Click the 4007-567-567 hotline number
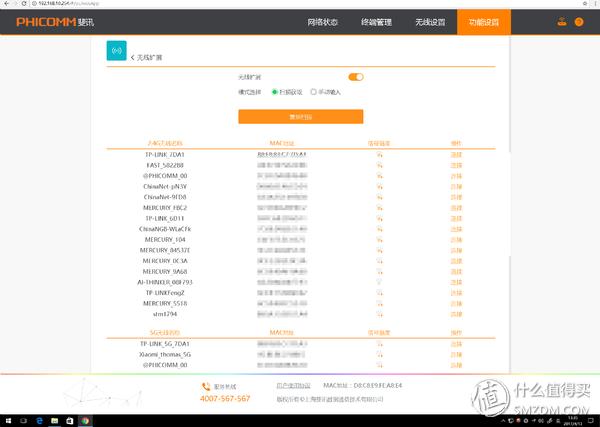The width and height of the screenshot is (600, 427). [x=225, y=399]
